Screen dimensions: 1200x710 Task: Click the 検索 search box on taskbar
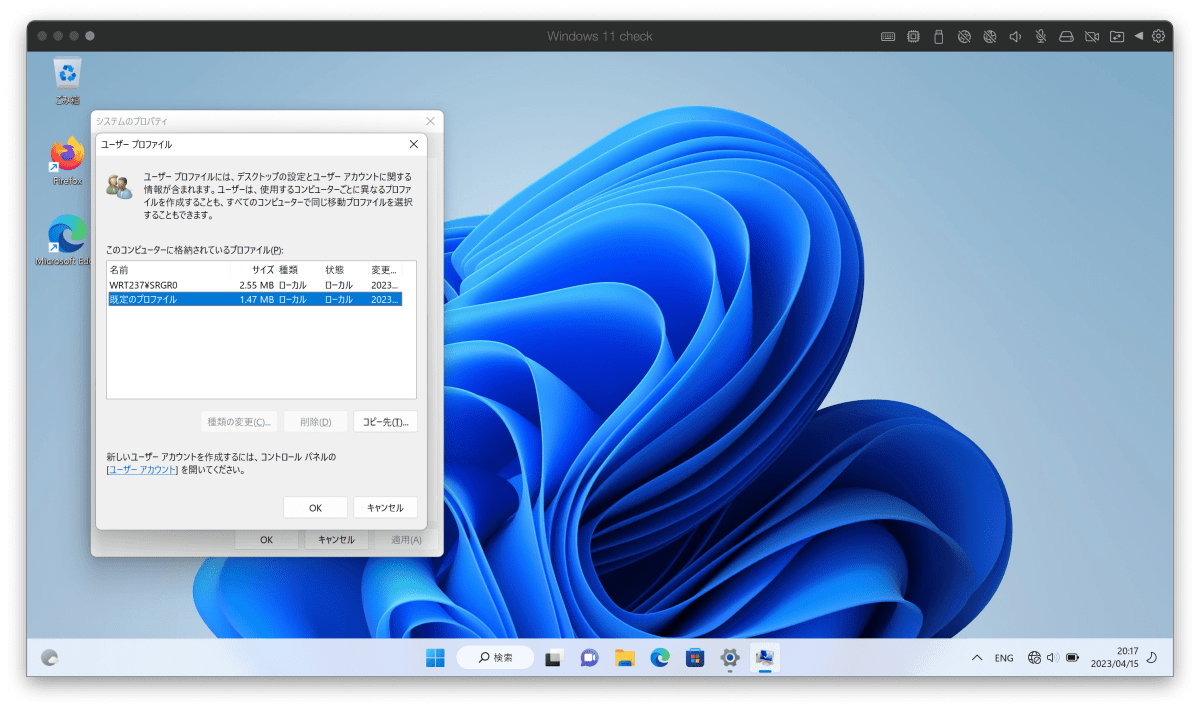click(495, 657)
